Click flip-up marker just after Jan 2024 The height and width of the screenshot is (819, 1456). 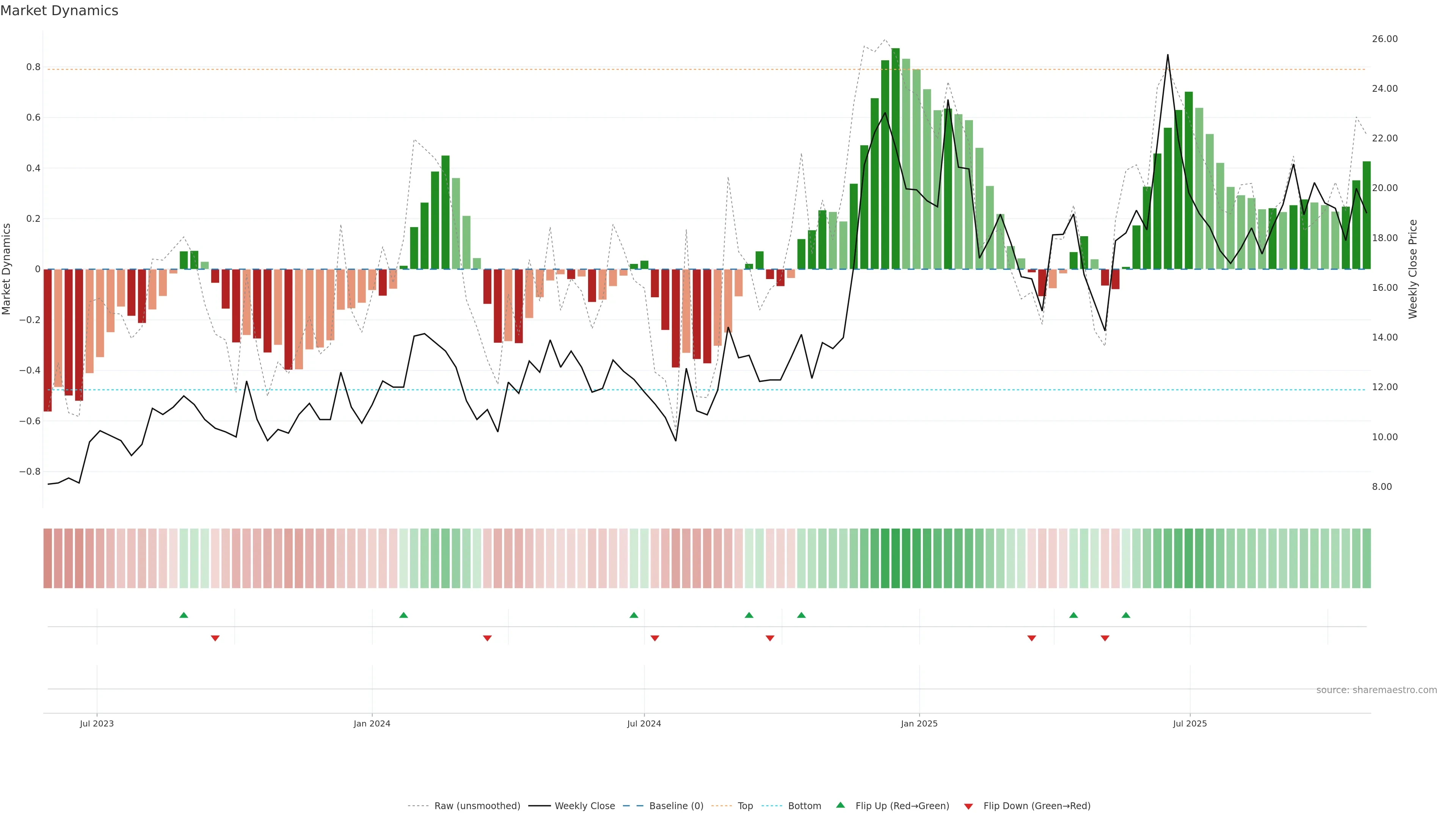point(403,615)
